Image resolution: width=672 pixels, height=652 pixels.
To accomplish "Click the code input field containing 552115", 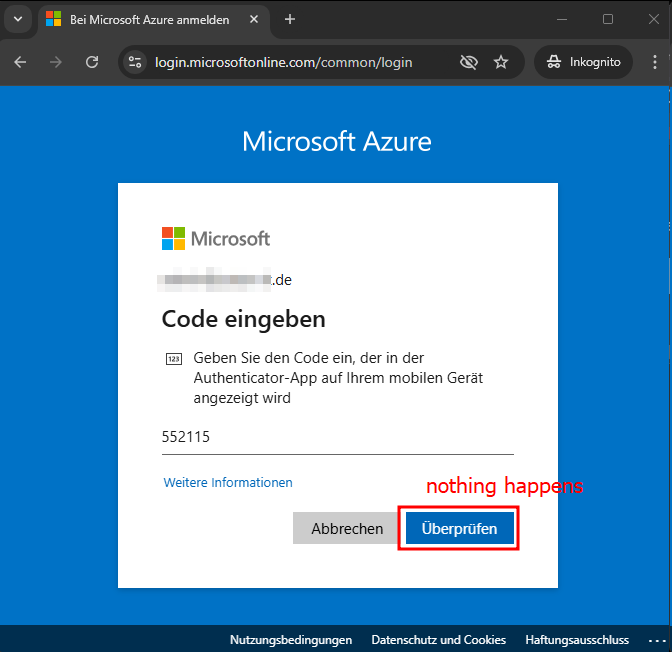I will click(x=338, y=437).
